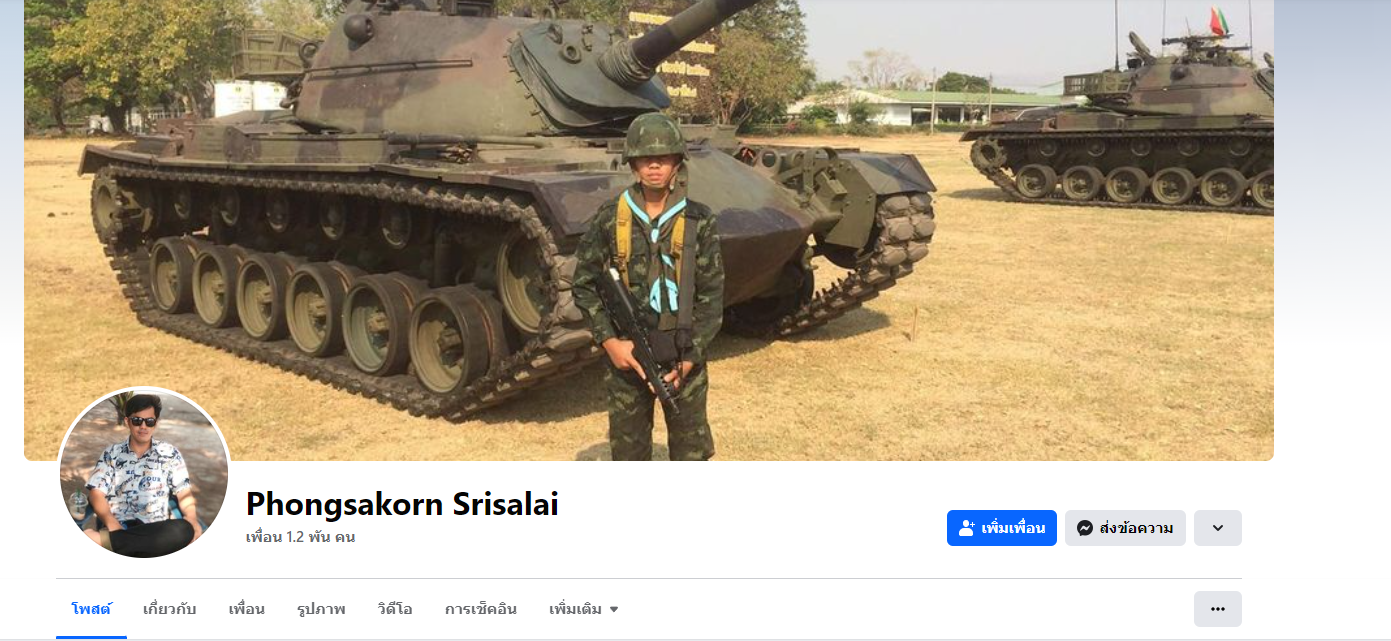The height and width of the screenshot is (641, 1391).
Task: Expand the เพิ่มเติม dropdown tab
Action: pyautogui.click(x=584, y=609)
